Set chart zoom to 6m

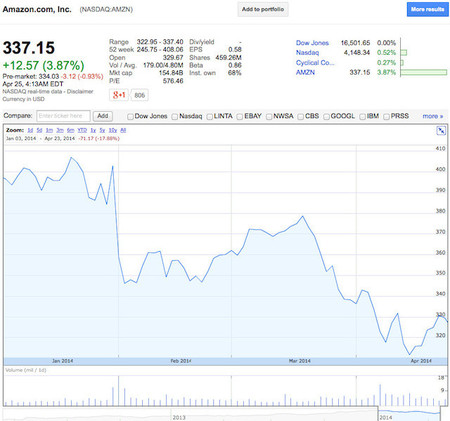point(70,130)
